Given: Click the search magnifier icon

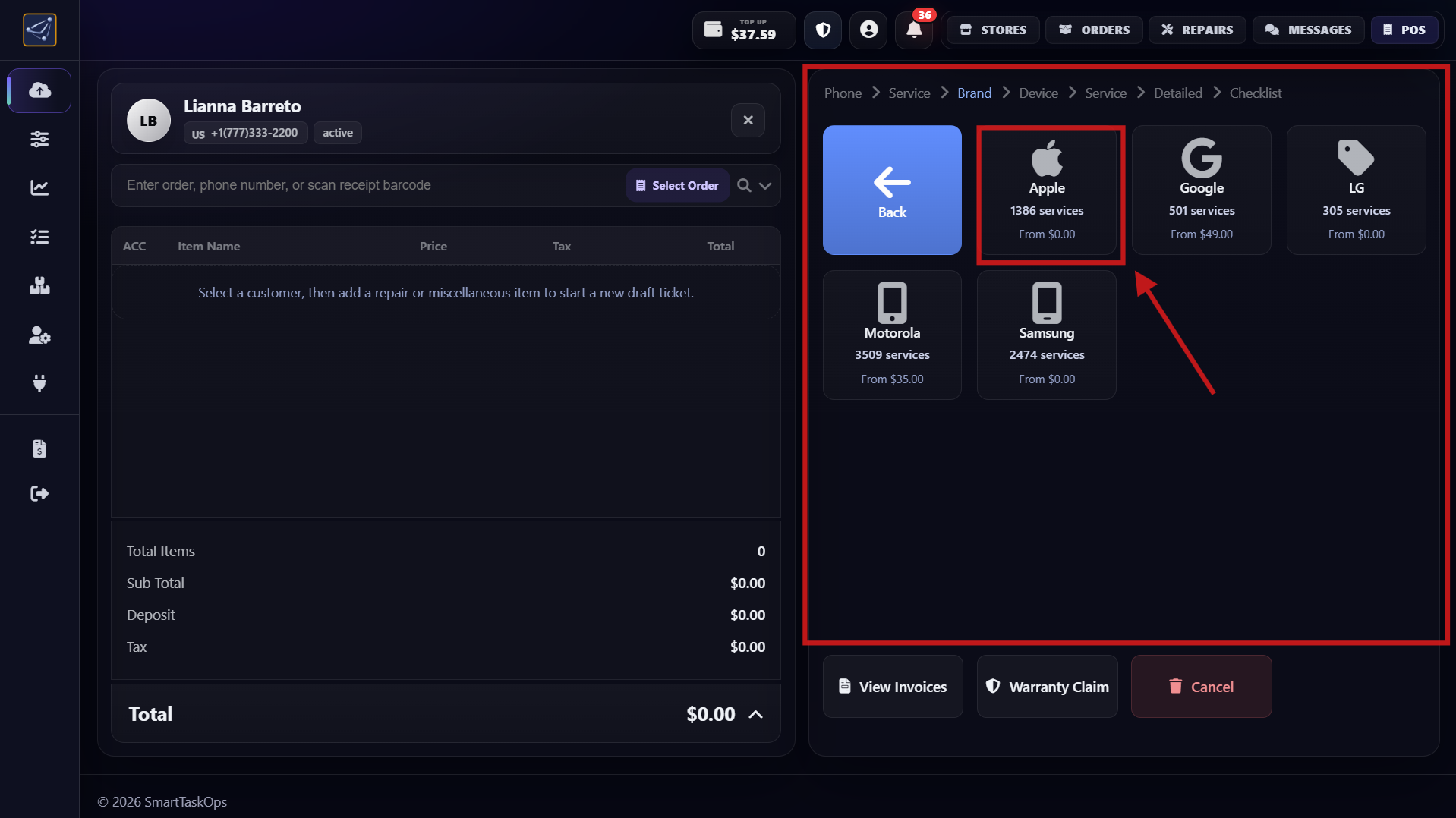Looking at the screenshot, I should coord(744,185).
